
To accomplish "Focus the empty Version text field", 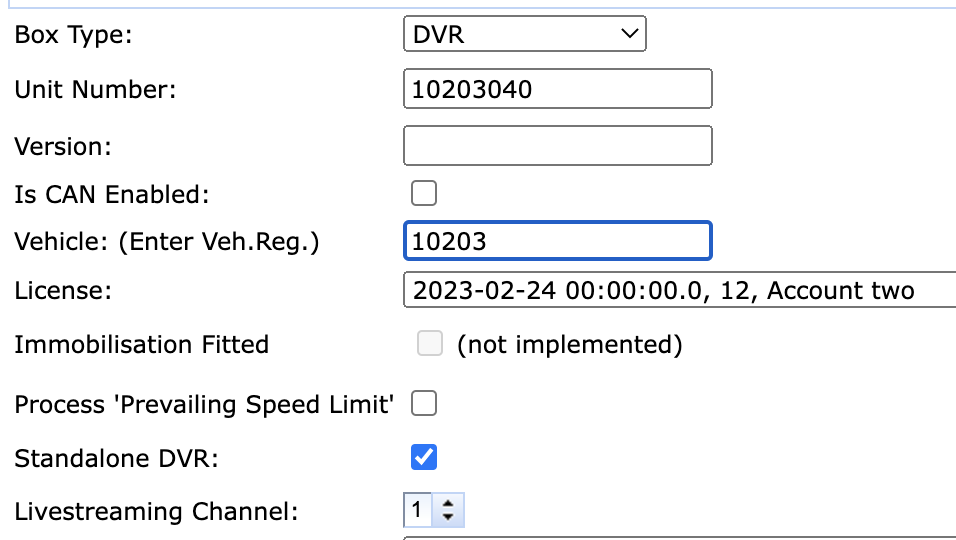I will click(557, 146).
